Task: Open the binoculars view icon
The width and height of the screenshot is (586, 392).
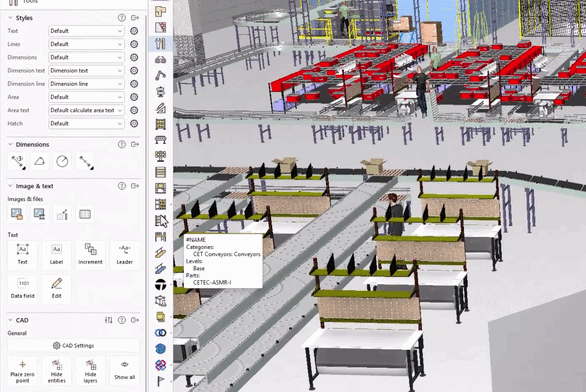Action: coord(160,60)
